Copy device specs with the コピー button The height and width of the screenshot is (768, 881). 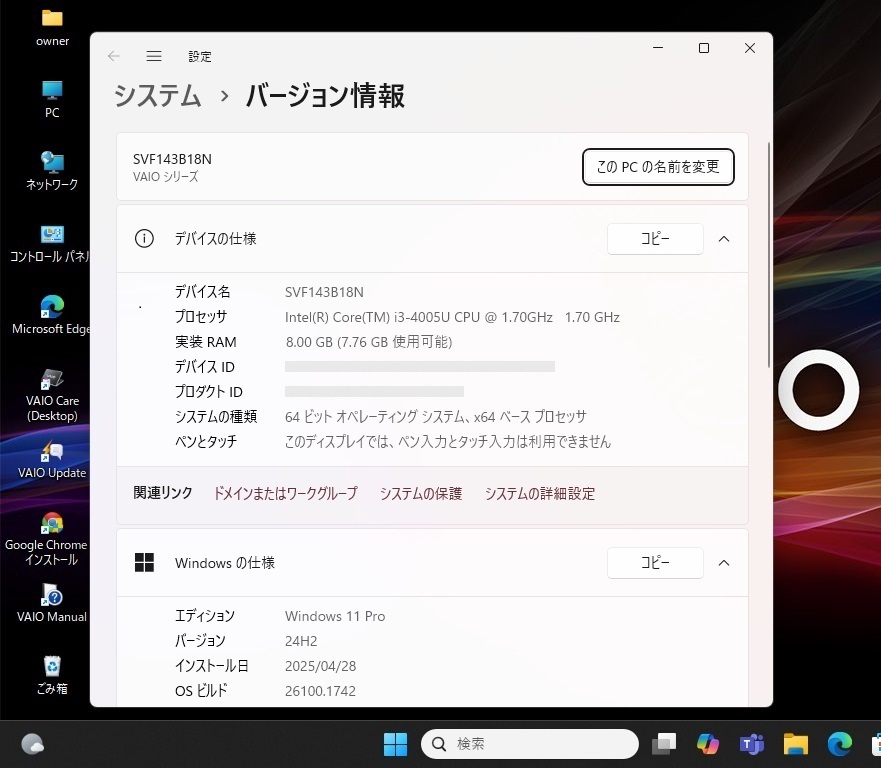pos(655,239)
